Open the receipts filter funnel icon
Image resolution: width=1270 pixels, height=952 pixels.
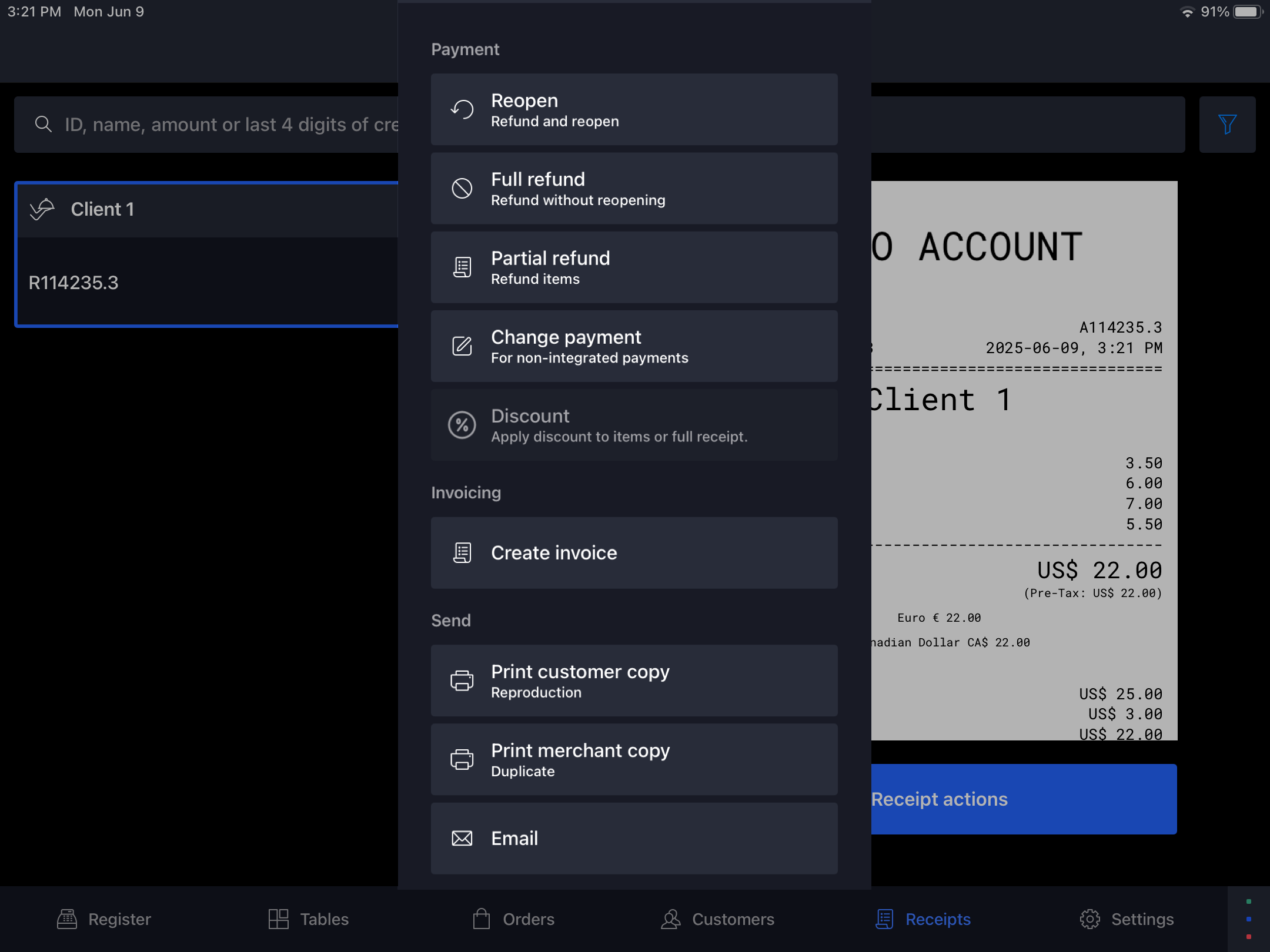coord(1227,125)
